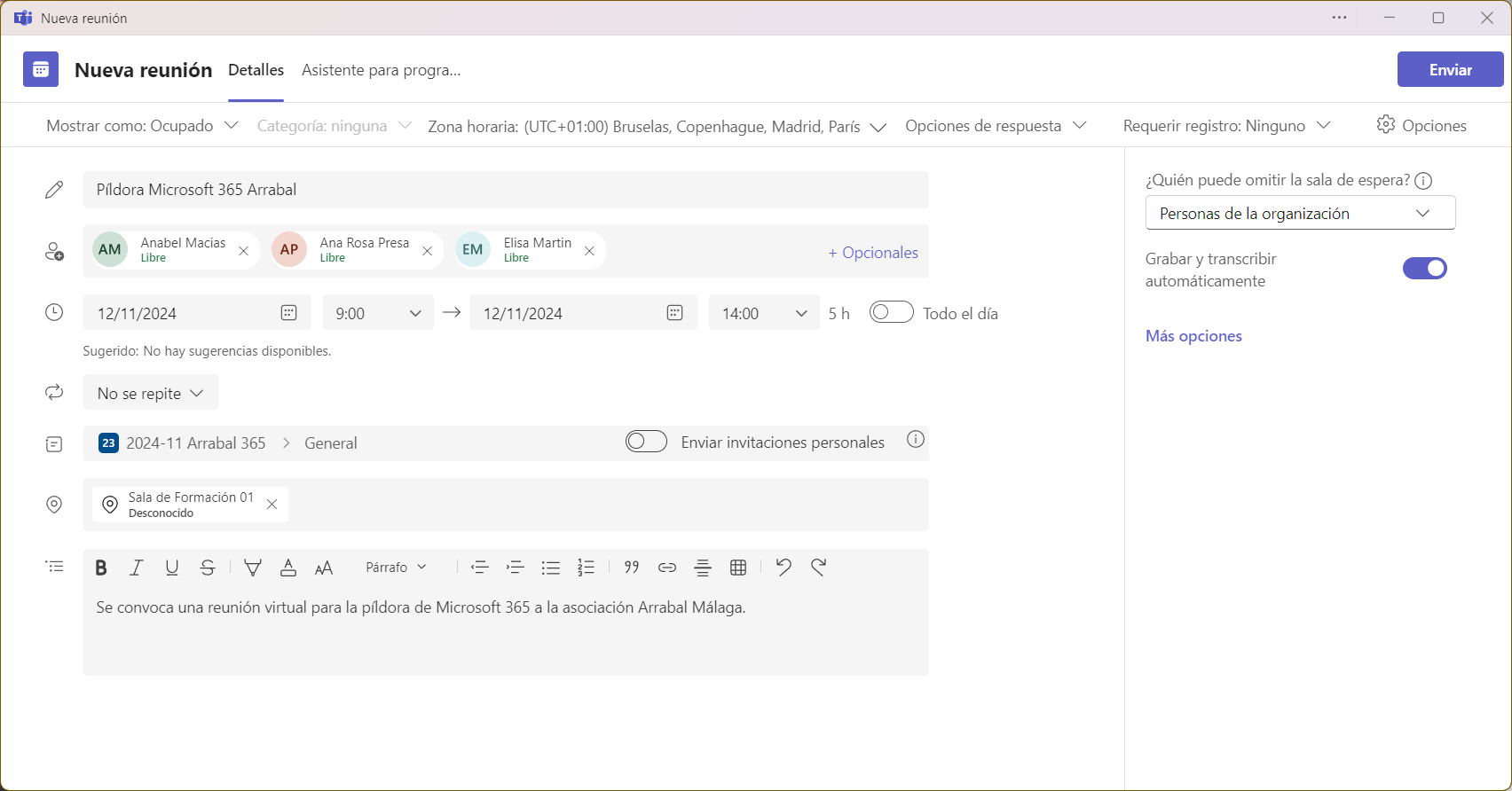Apply italic formatting in the editor
Screen dimensions: 1512x791
pyautogui.click(x=137, y=568)
